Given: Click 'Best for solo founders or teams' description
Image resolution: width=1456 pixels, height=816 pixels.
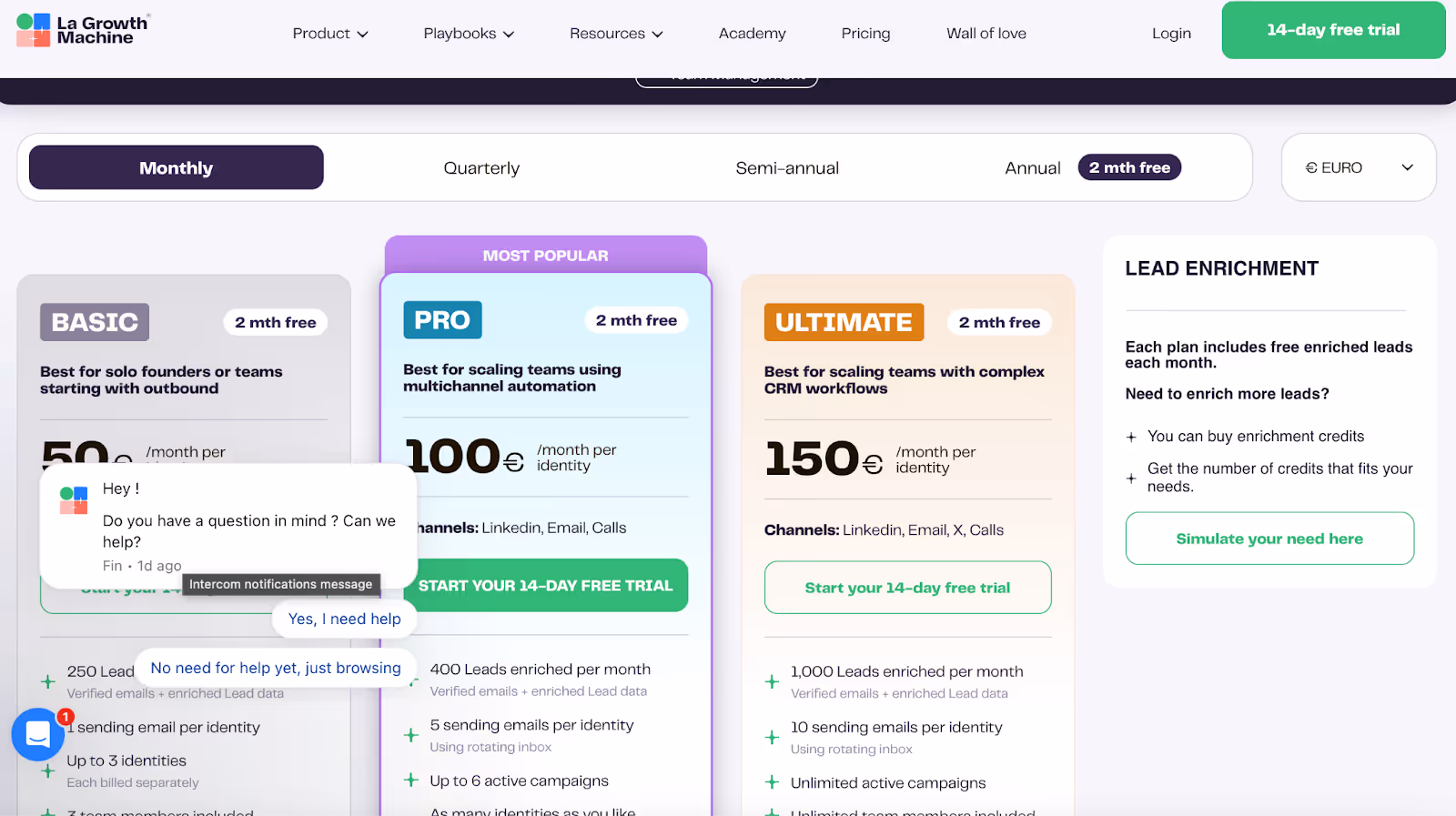Looking at the screenshot, I should (x=161, y=380).
